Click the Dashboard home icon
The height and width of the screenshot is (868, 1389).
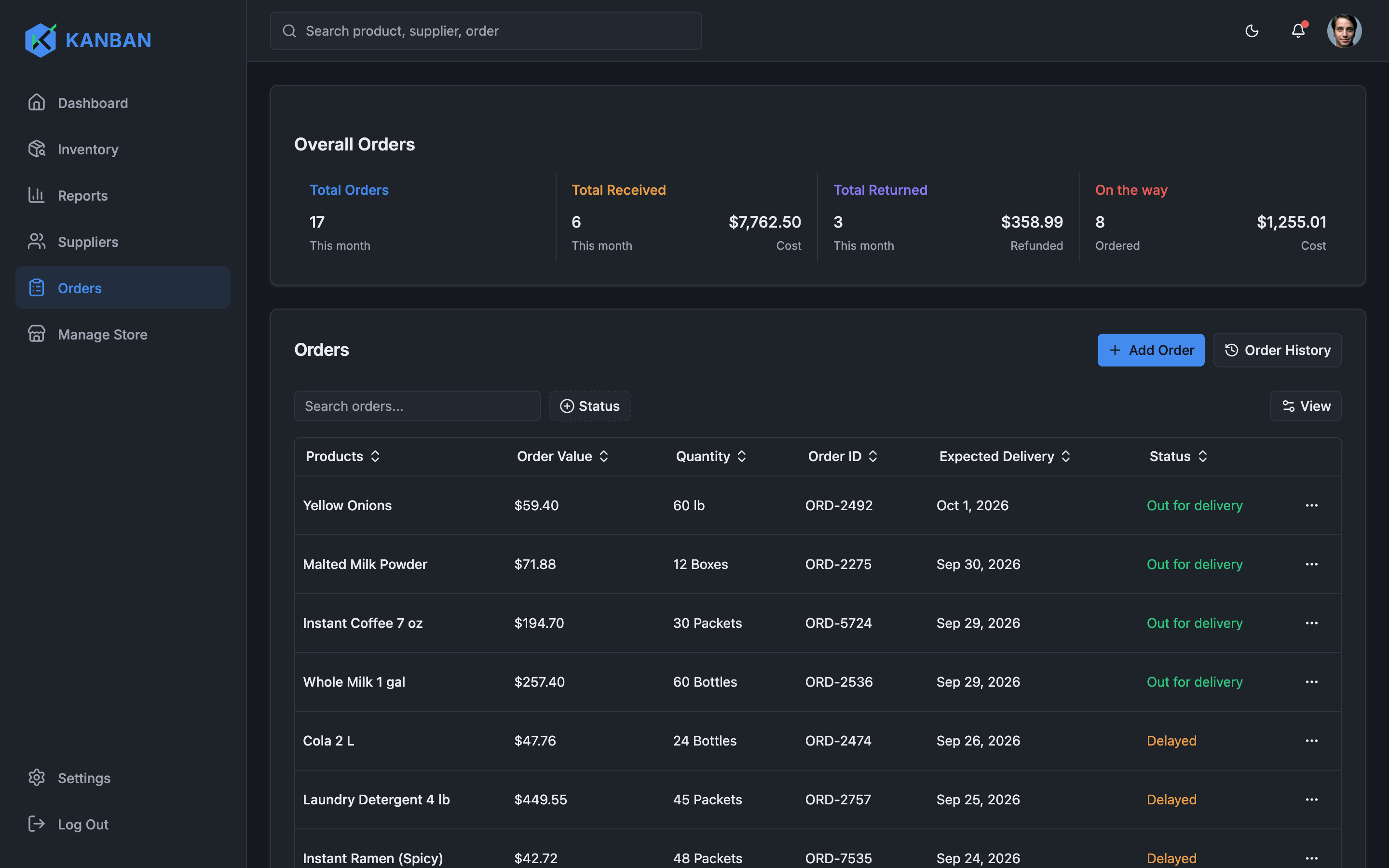point(37,102)
